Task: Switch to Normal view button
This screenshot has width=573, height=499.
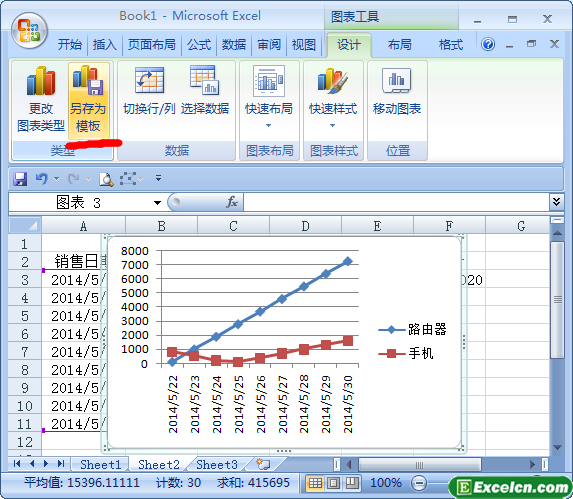Action: click(315, 483)
